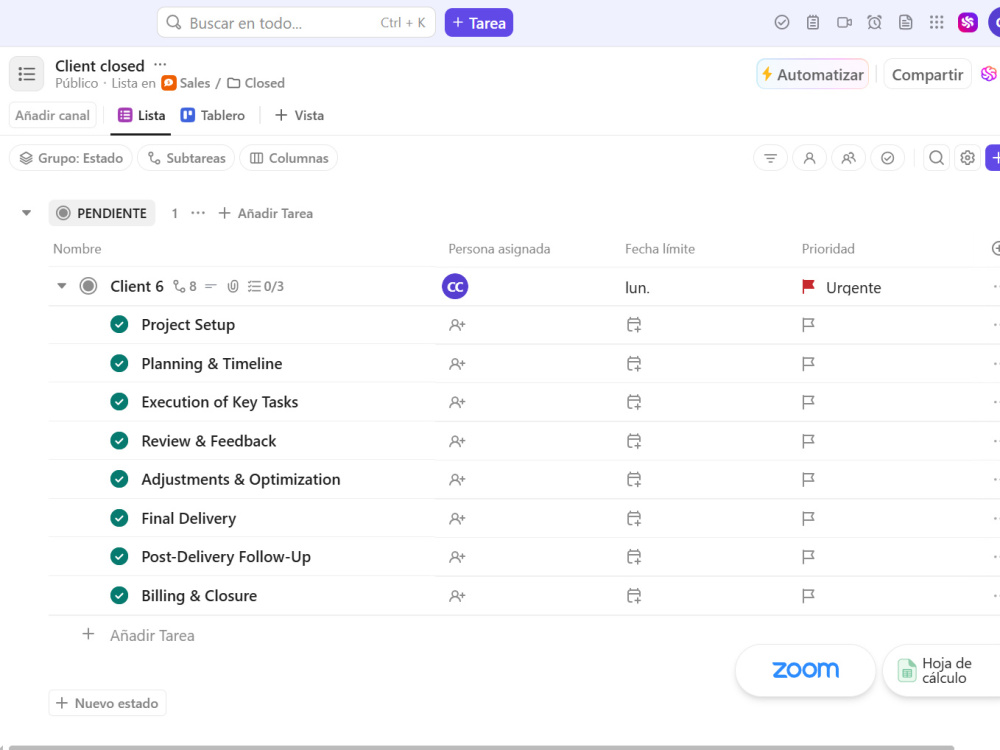
Task: Set a due date for Planning & Timeline
Action: point(633,364)
